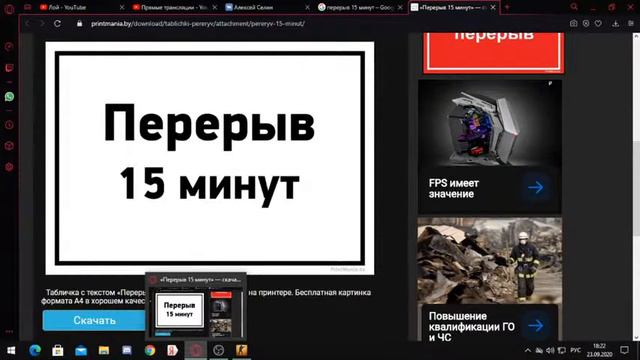640x360 pixels.
Task: Open Mail app from taskbar
Action: tap(81, 350)
